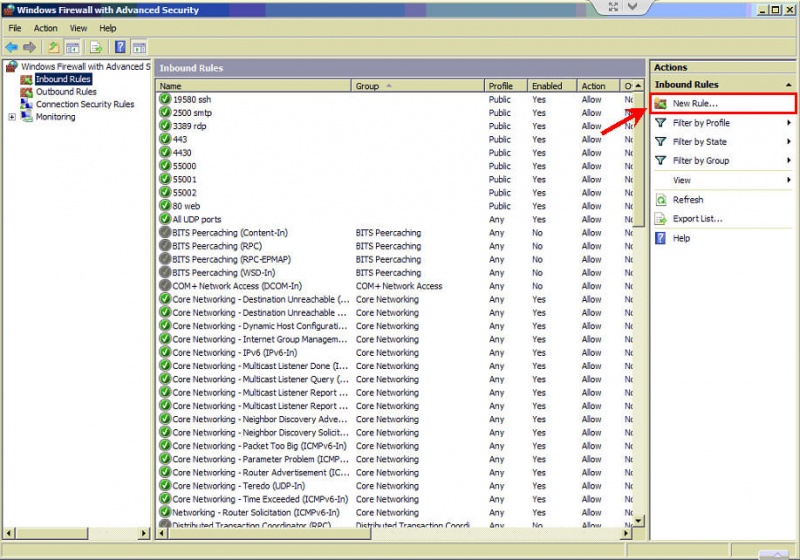800x560 pixels.
Task: Click the rules list vertical scrollbar down arrow
Action: pyautogui.click(x=638, y=521)
